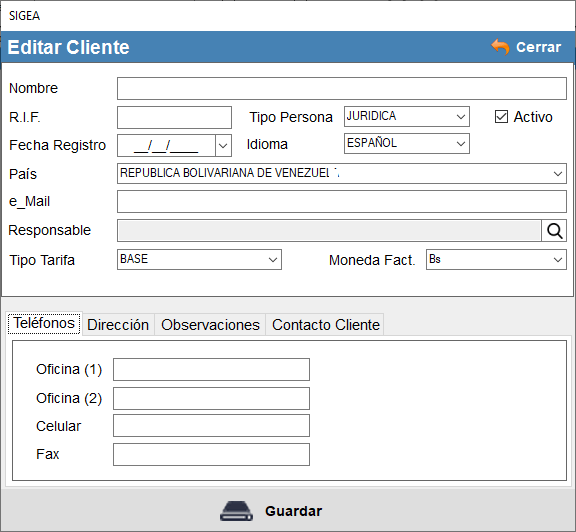Select the Teléfonos tab

point(44,323)
